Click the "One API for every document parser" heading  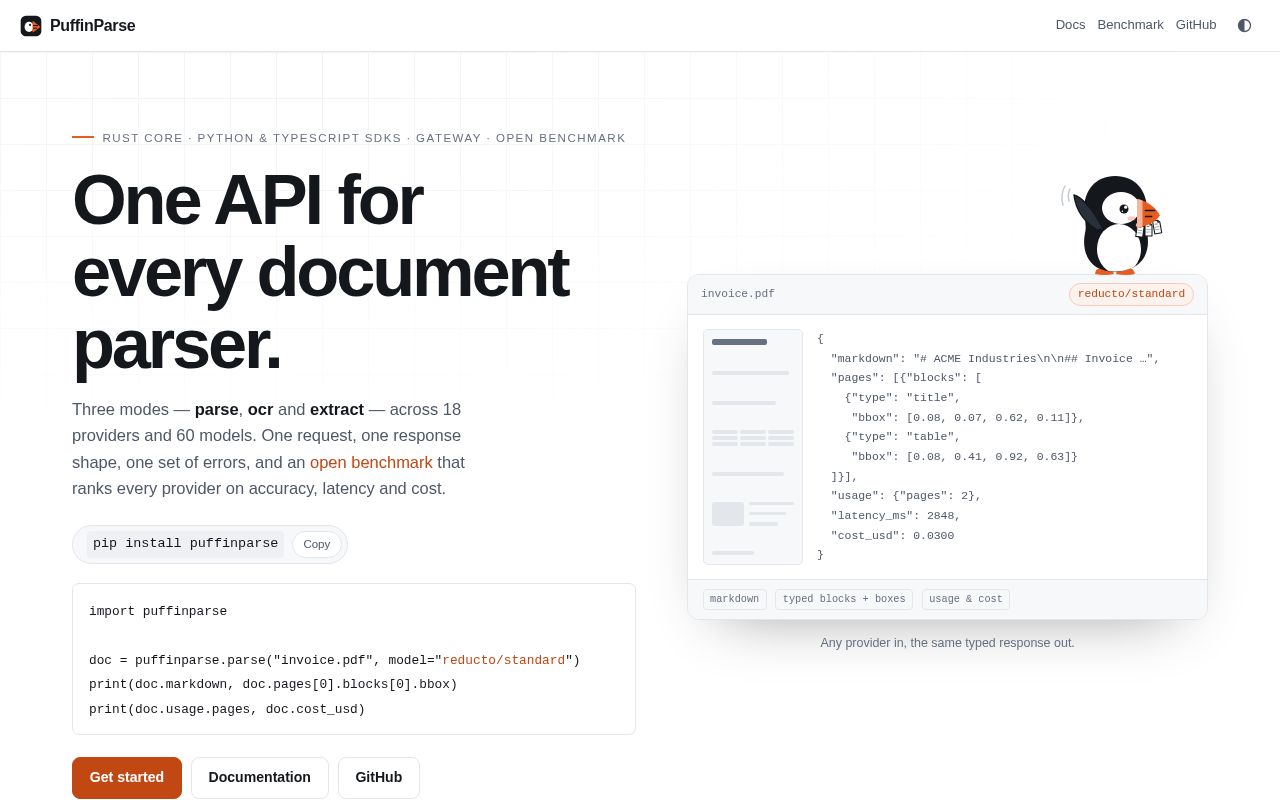point(320,272)
